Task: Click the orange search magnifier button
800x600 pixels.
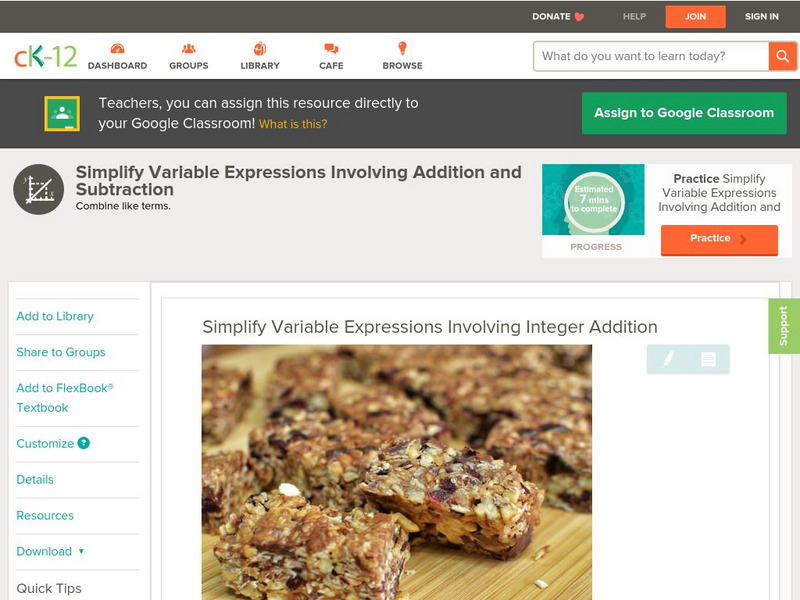Action: click(782, 56)
